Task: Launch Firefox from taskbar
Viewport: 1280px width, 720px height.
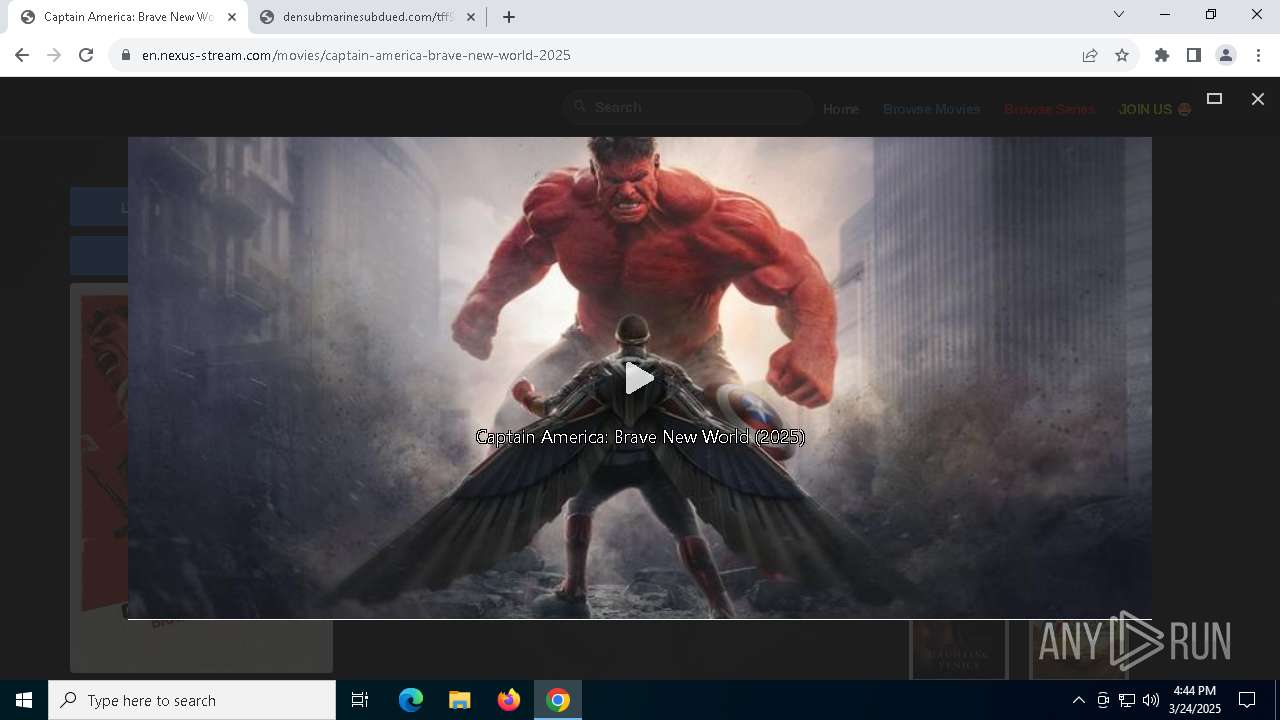Action: tap(509, 700)
